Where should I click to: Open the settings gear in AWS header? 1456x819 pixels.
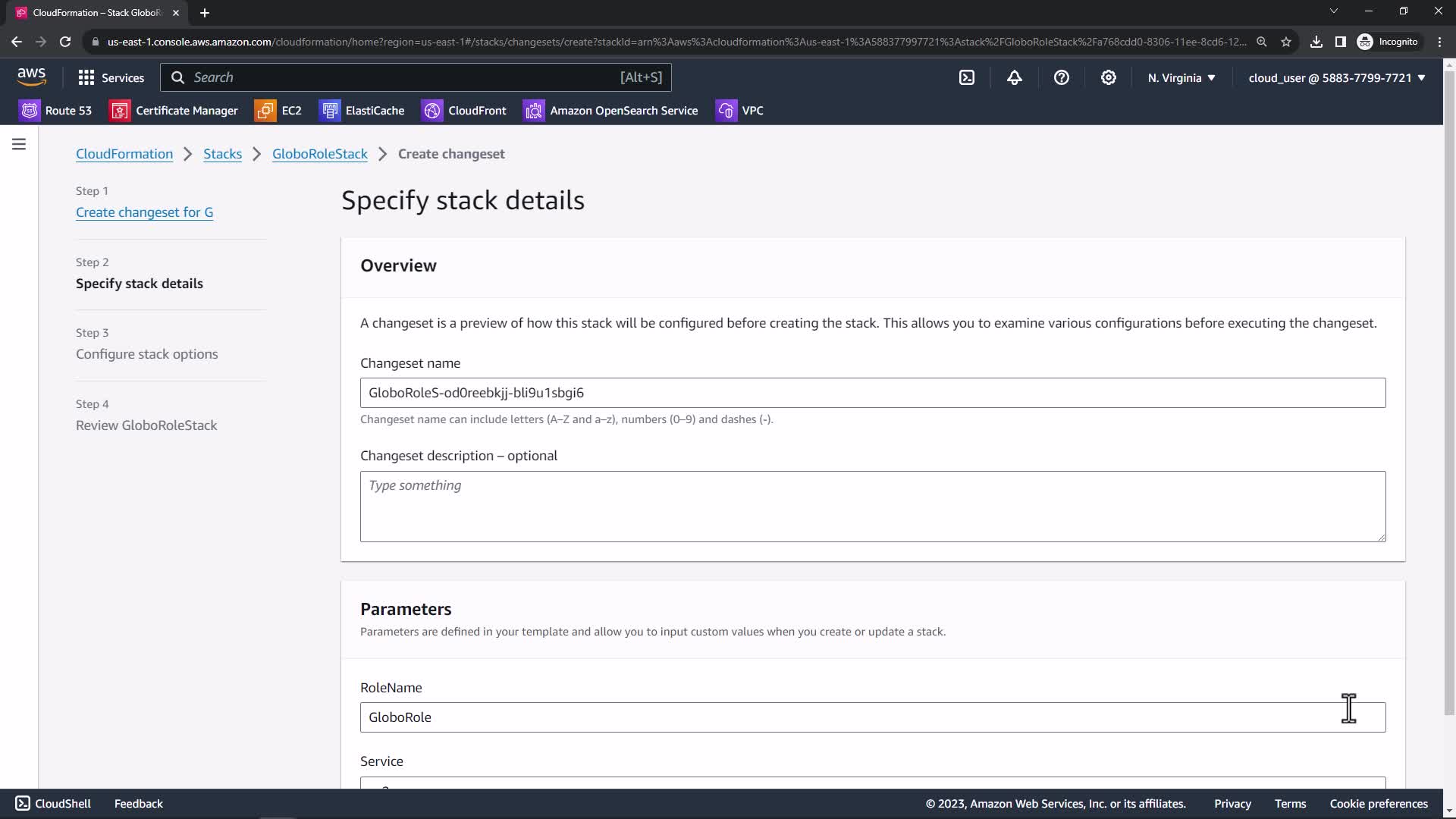[1108, 77]
